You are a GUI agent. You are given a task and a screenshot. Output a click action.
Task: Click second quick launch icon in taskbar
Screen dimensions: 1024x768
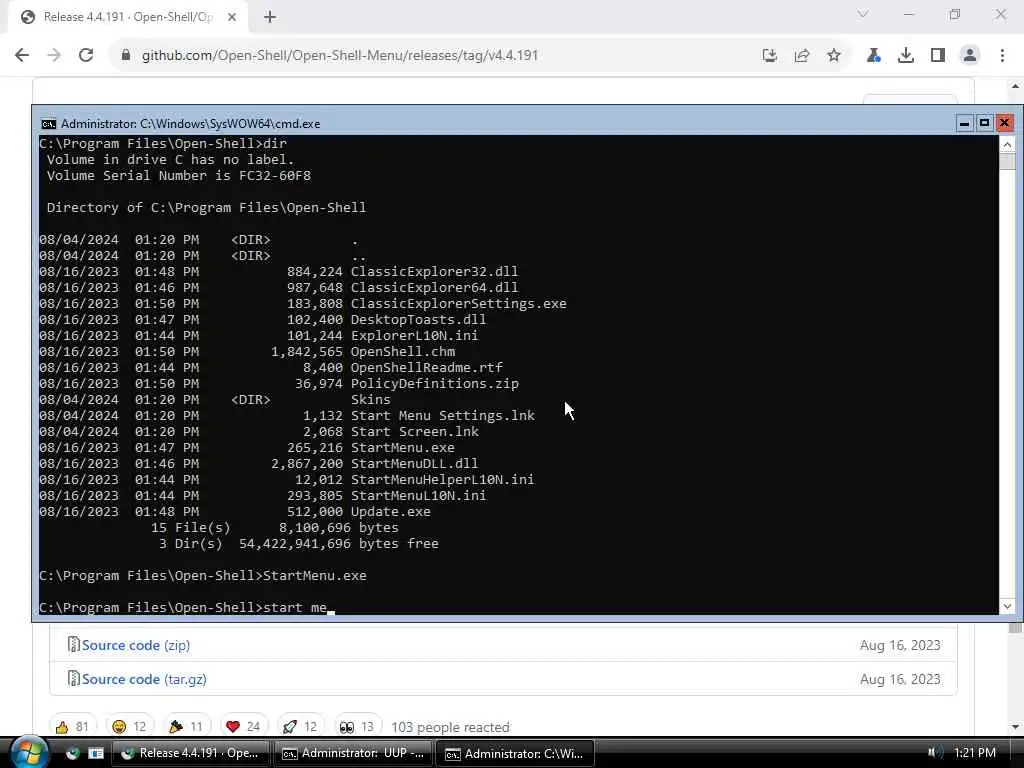(x=96, y=754)
